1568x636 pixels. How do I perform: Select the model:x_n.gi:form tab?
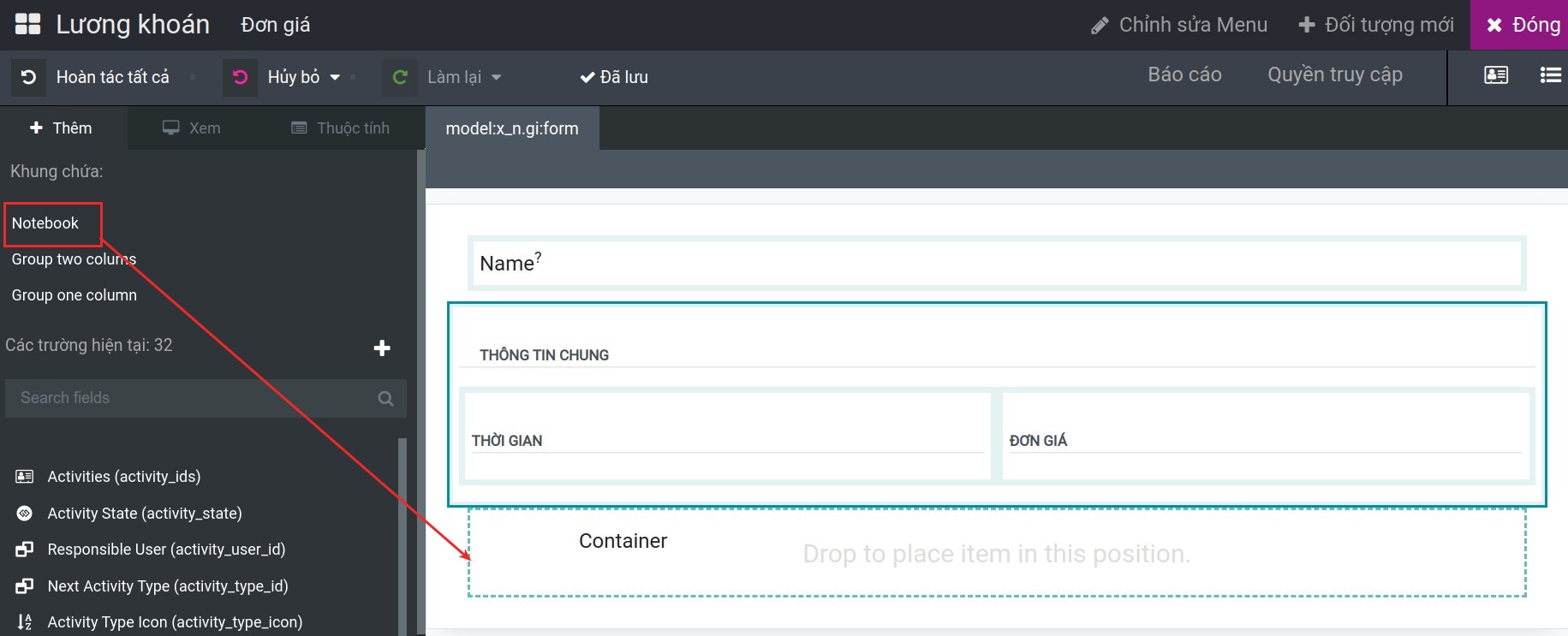pyautogui.click(x=512, y=128)
